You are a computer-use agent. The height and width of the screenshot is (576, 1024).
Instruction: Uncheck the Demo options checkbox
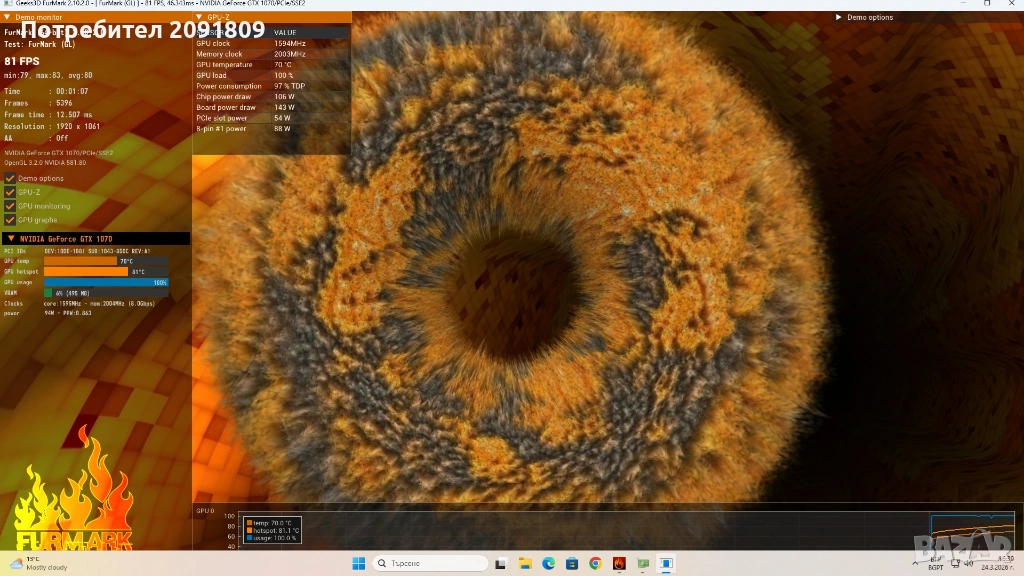(10, 179)
